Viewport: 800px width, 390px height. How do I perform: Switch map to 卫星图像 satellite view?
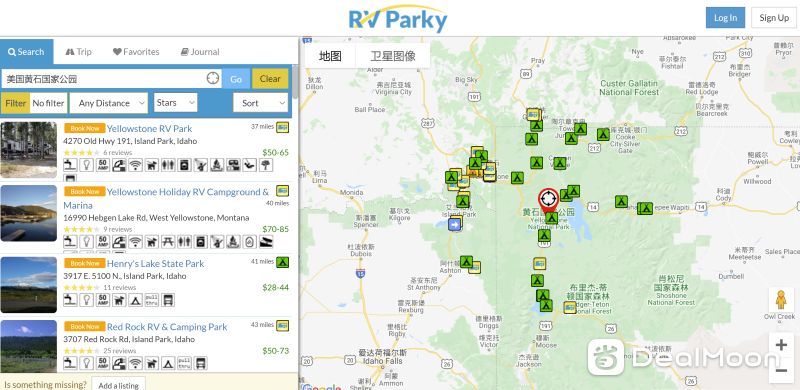(393, 56)
